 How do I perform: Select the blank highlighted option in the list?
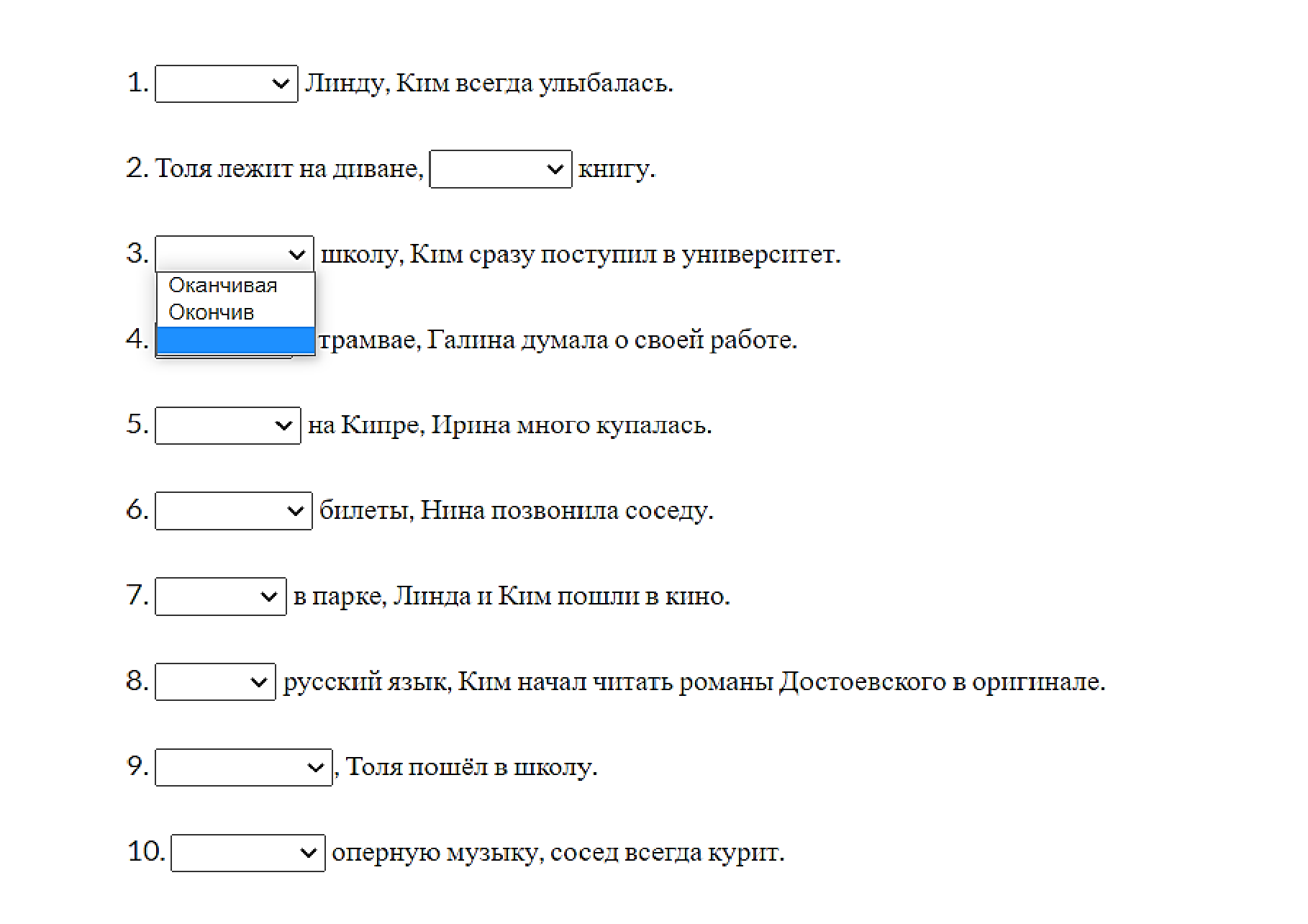tap(235, 340)
